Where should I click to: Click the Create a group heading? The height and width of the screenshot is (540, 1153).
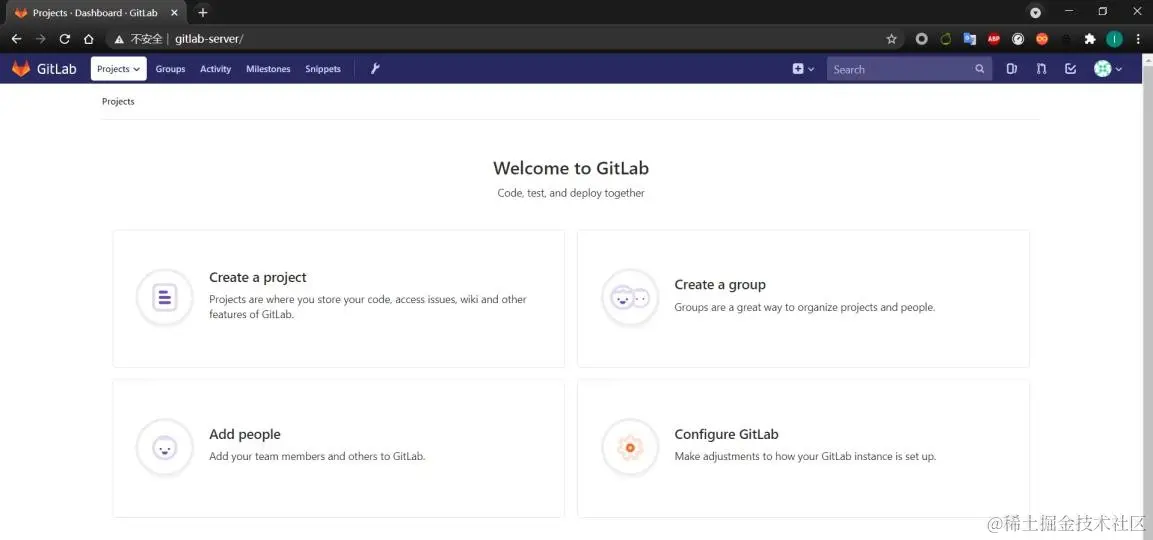click(720, 285)
